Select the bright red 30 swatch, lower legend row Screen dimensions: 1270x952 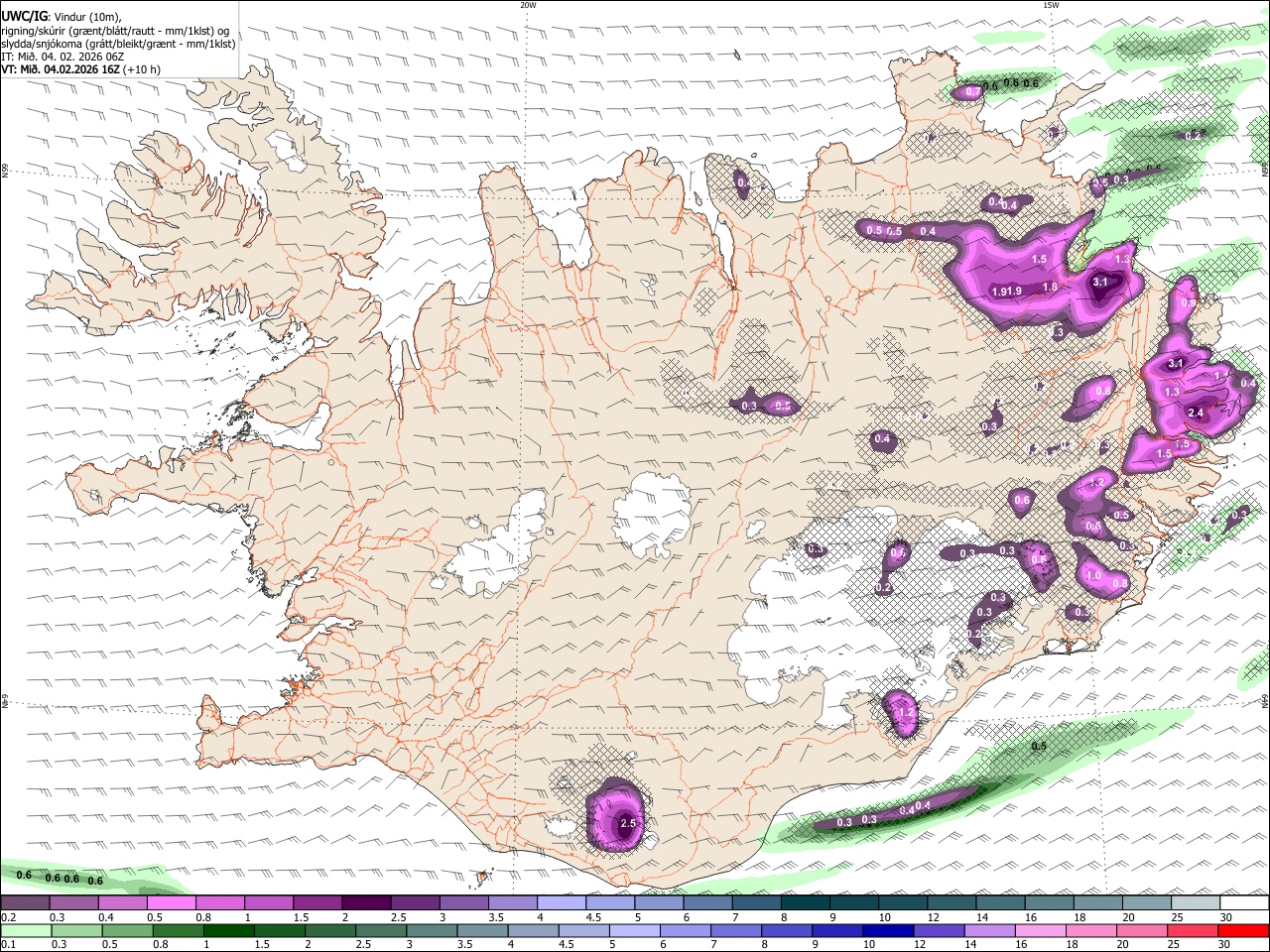pos(1243,931)
